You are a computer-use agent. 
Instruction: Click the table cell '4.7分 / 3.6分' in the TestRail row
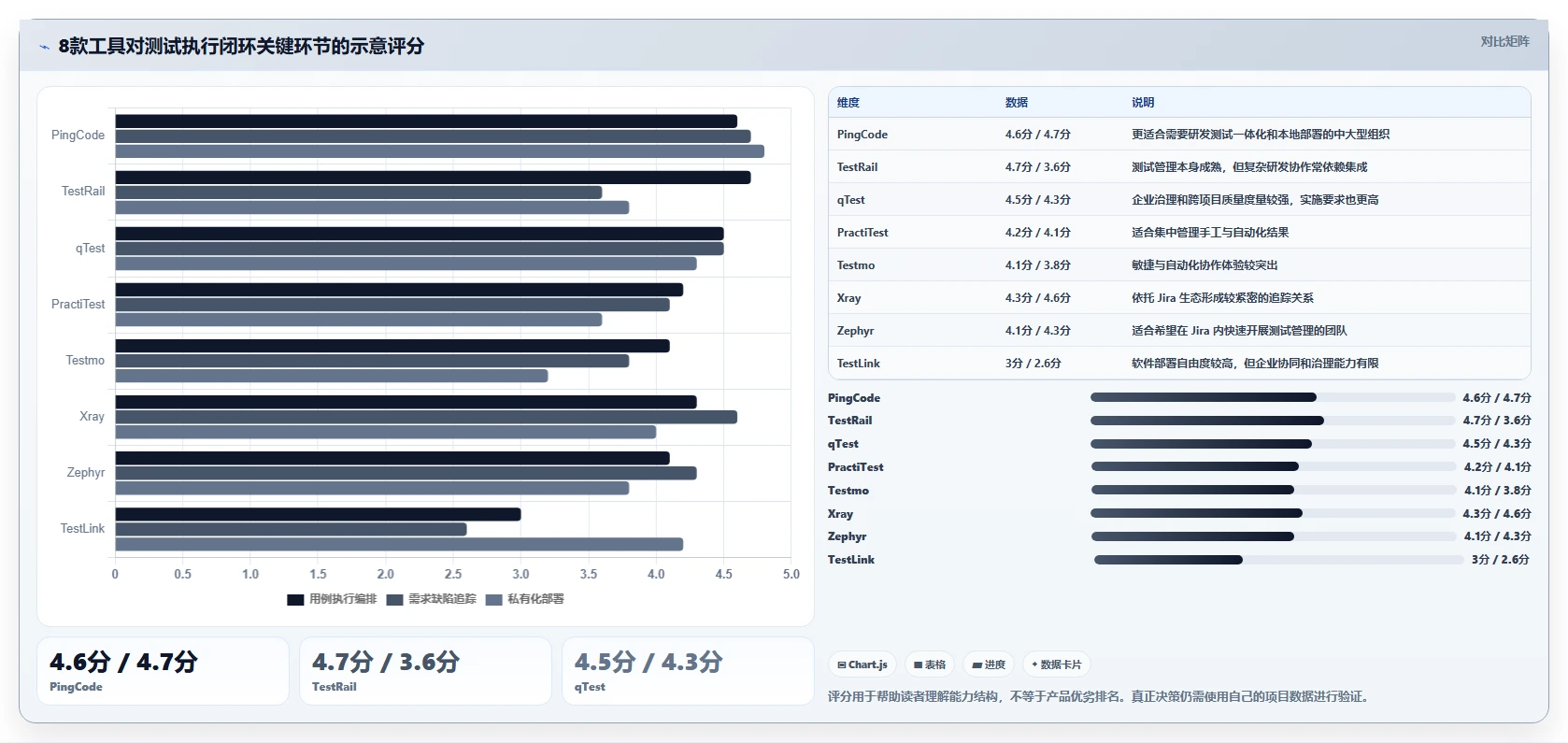[1038, 167]
